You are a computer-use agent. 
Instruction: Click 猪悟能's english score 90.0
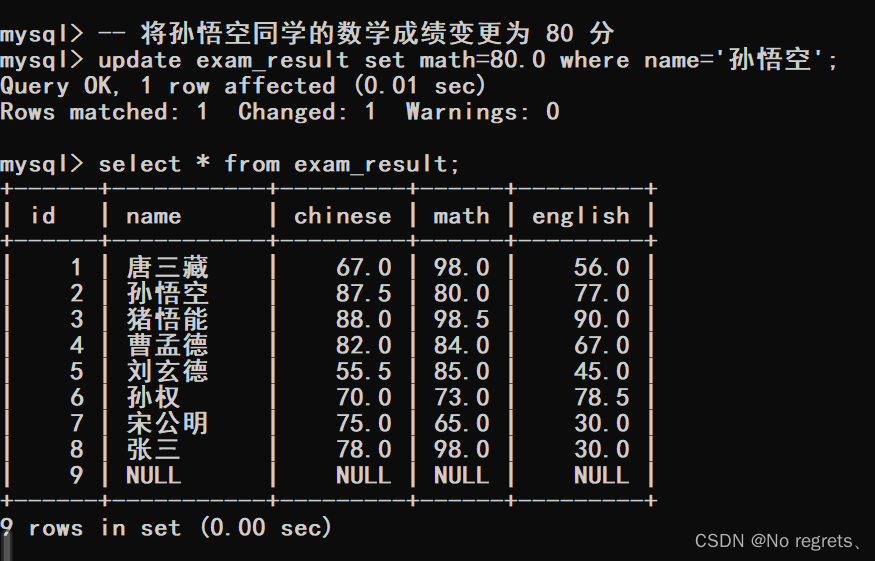point(602,319)
